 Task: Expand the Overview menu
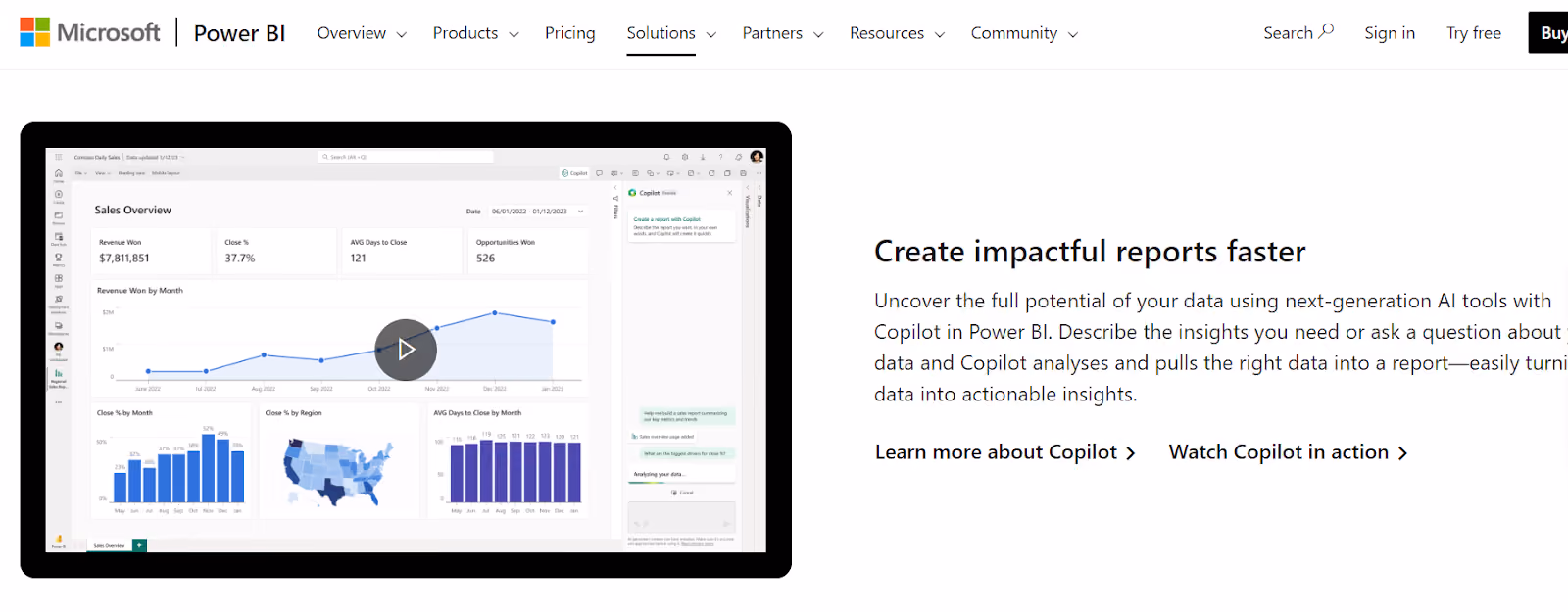coord(362,33)
